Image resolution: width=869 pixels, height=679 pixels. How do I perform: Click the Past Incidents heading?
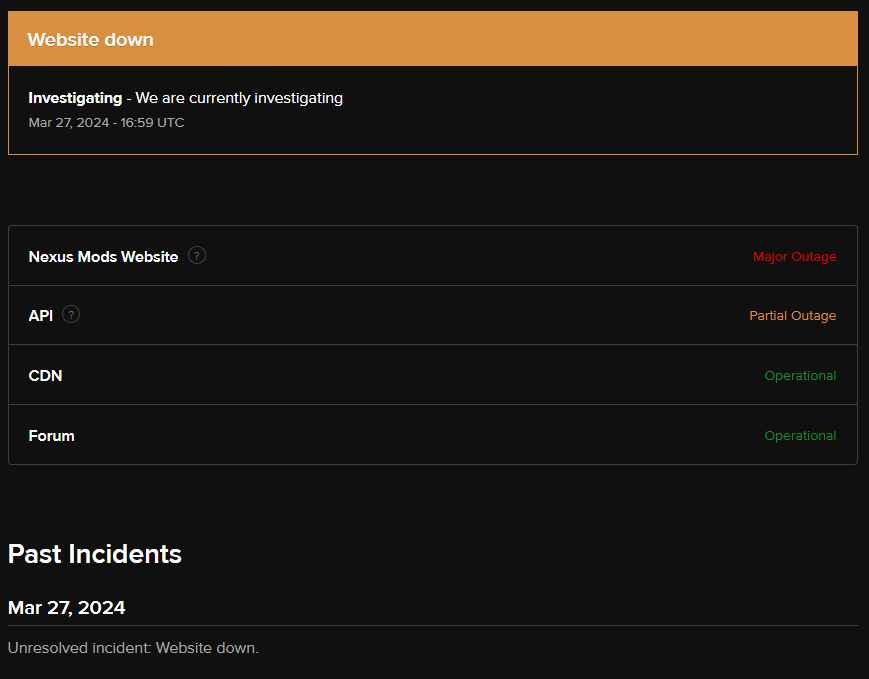click(x=95, y=554)
